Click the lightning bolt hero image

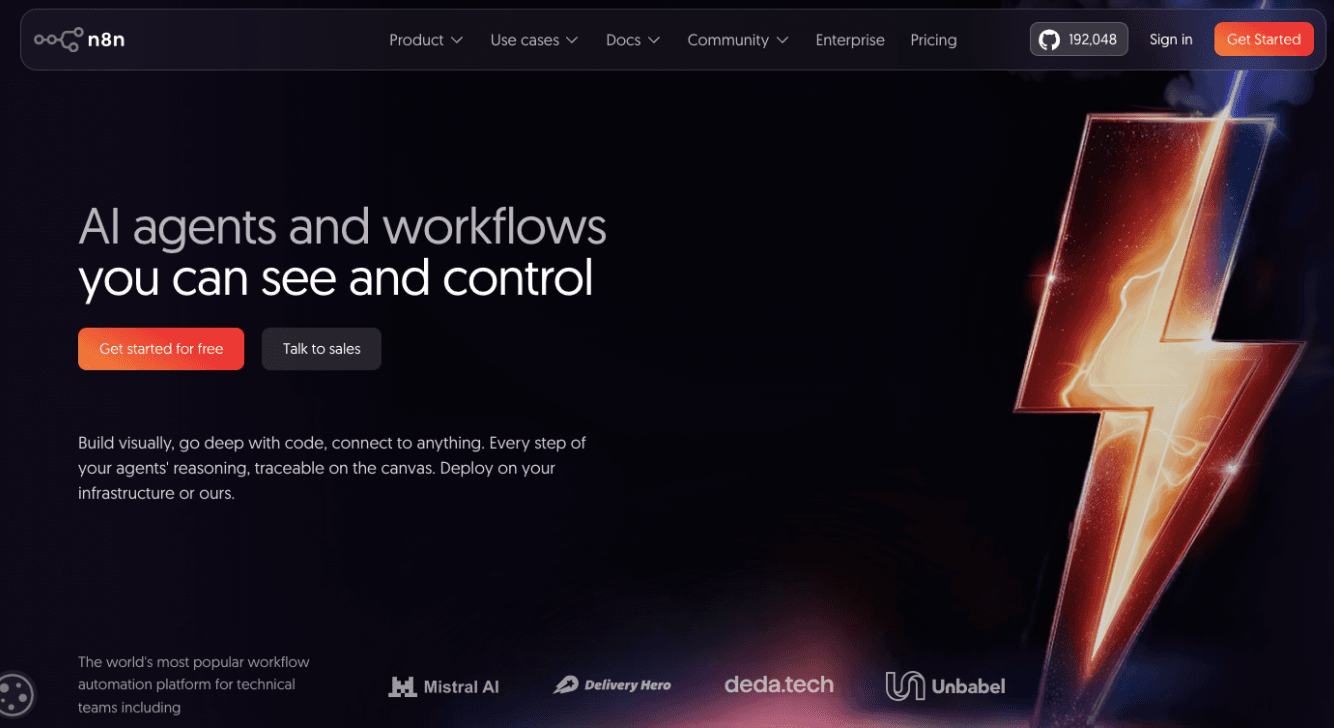coord(1160,400)
